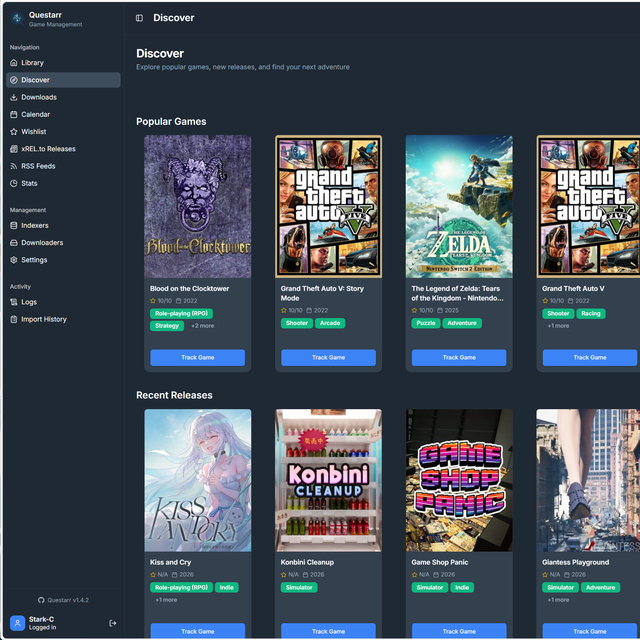The height and width of the screenshot is (640, 640).
Task: Click the Downloaders drive icon
Action: [x=14, y=242]
